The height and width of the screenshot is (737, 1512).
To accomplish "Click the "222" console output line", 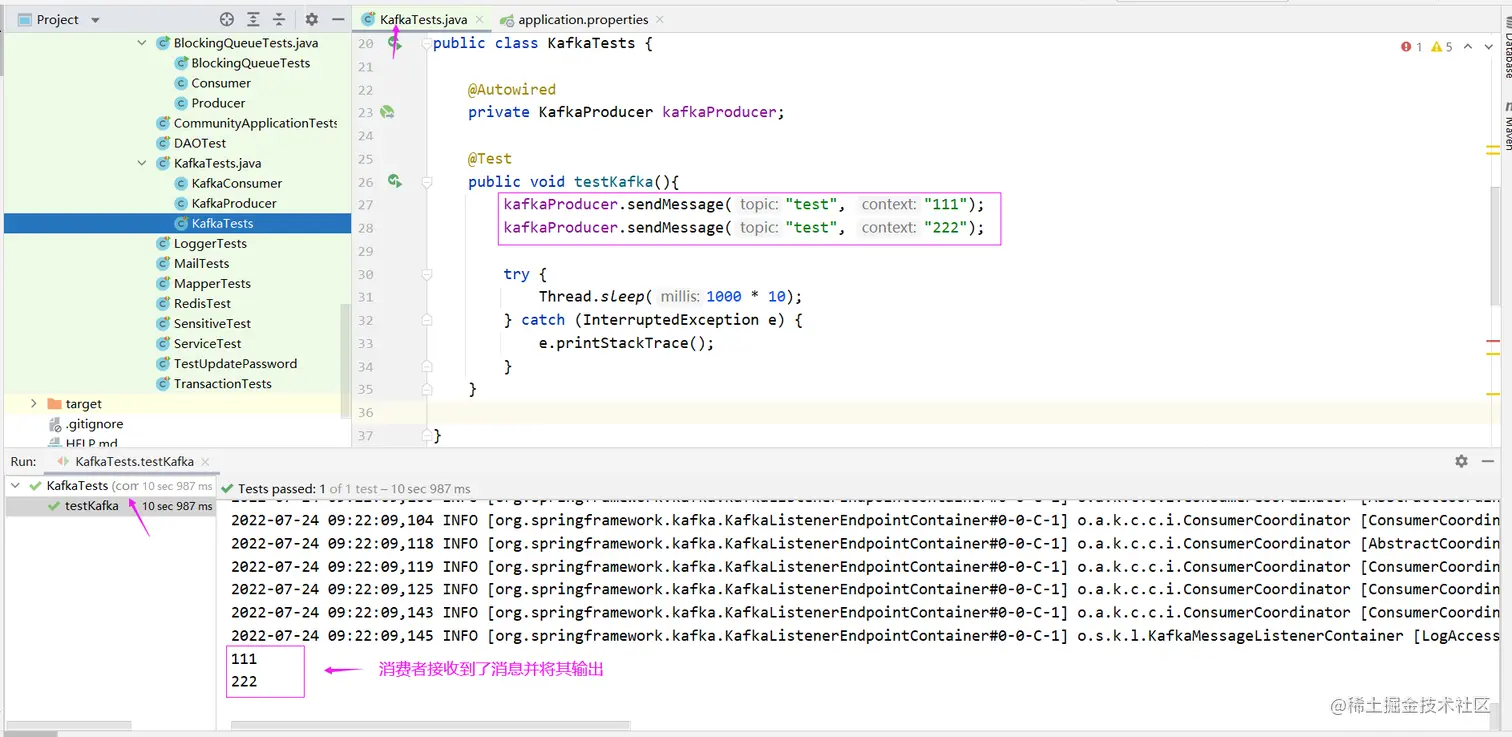I will pos(244,682).
